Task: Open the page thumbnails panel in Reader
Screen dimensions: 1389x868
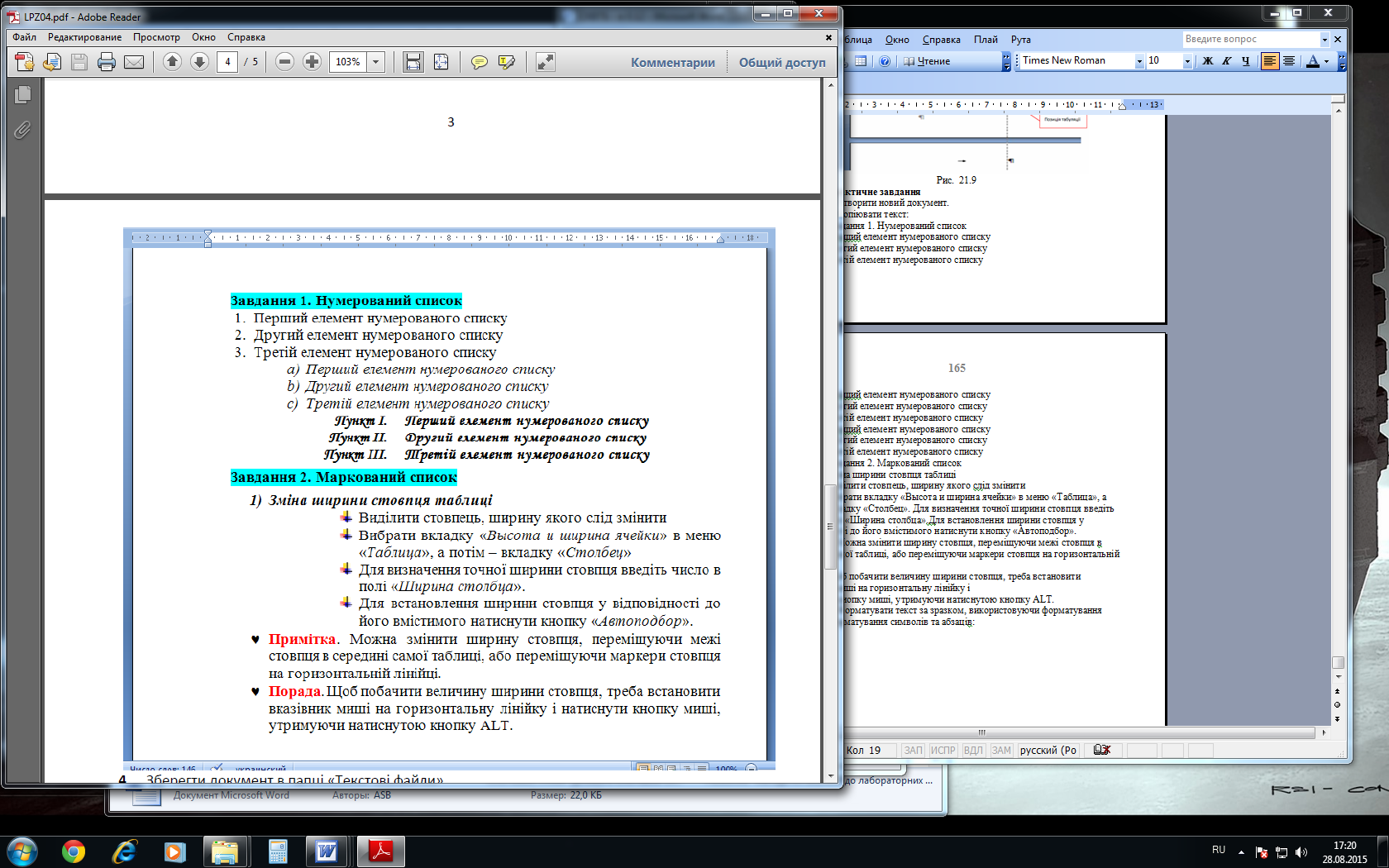Action: [22, 94]
